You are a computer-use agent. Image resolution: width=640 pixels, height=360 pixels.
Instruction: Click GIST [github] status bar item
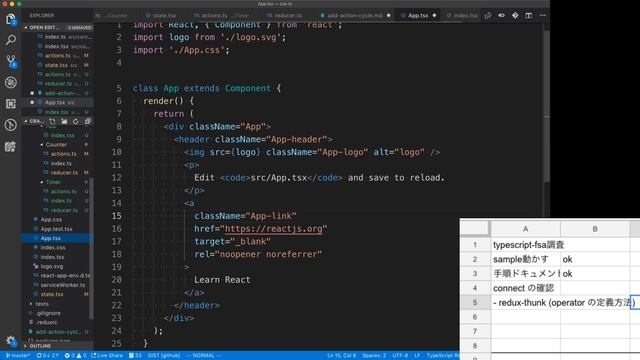pos(164,356)
